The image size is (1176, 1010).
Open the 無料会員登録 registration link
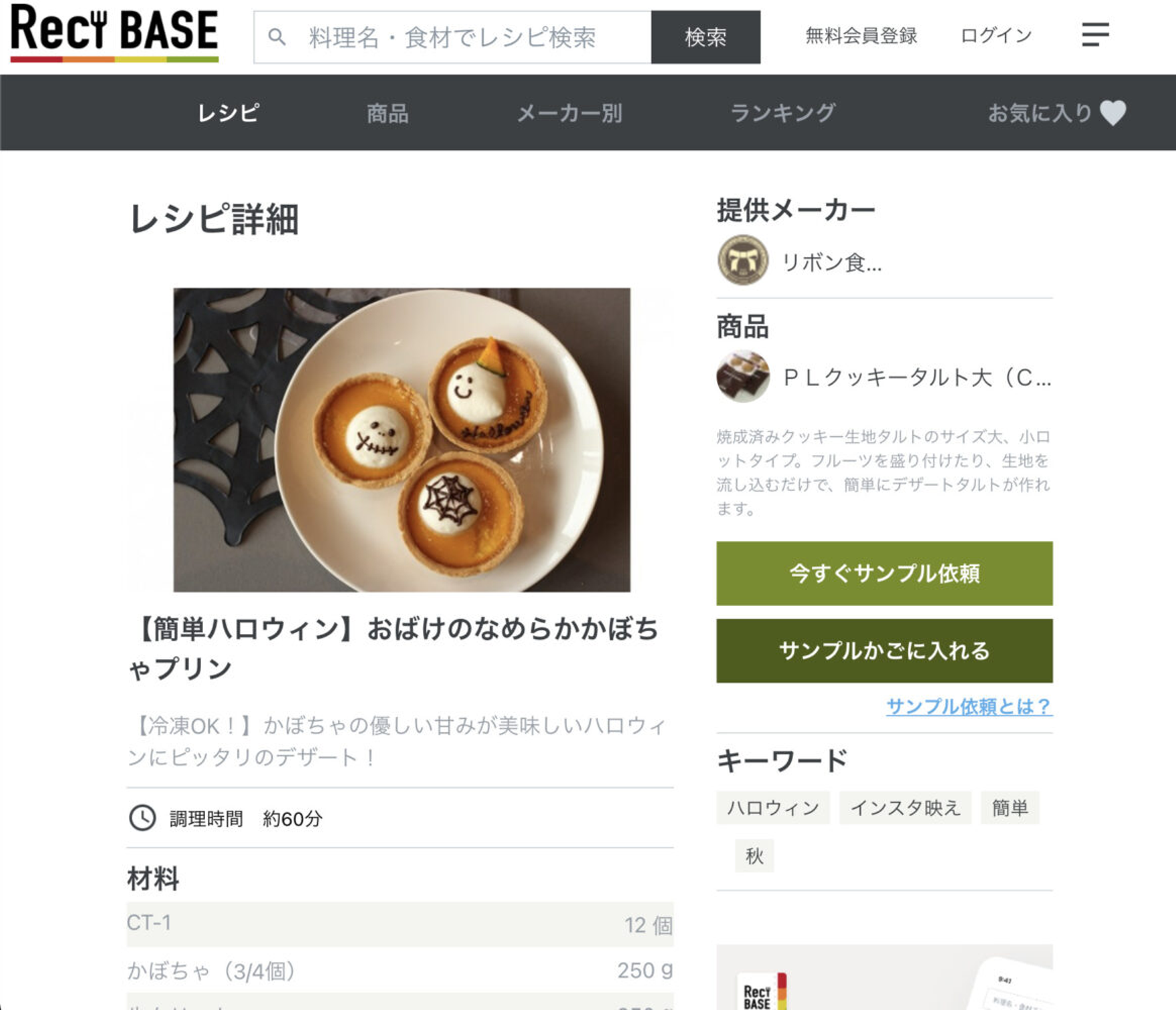[x=861, y=35]
